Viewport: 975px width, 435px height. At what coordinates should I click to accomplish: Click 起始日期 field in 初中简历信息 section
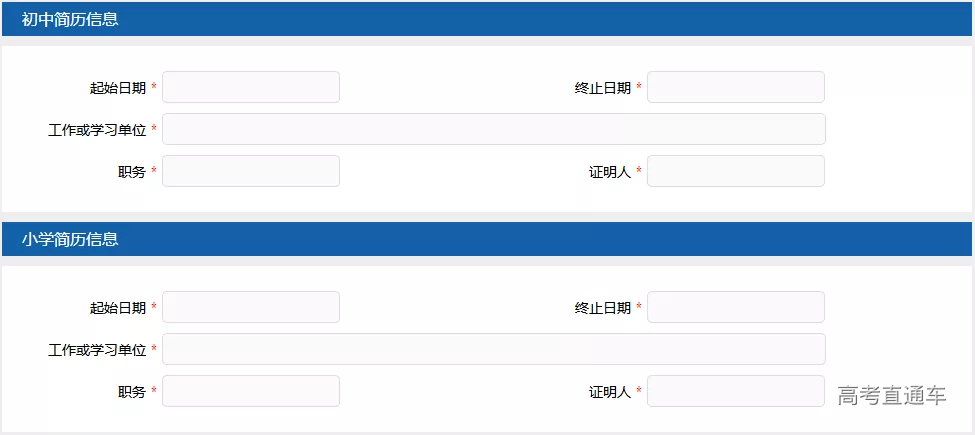coord(250,87)
